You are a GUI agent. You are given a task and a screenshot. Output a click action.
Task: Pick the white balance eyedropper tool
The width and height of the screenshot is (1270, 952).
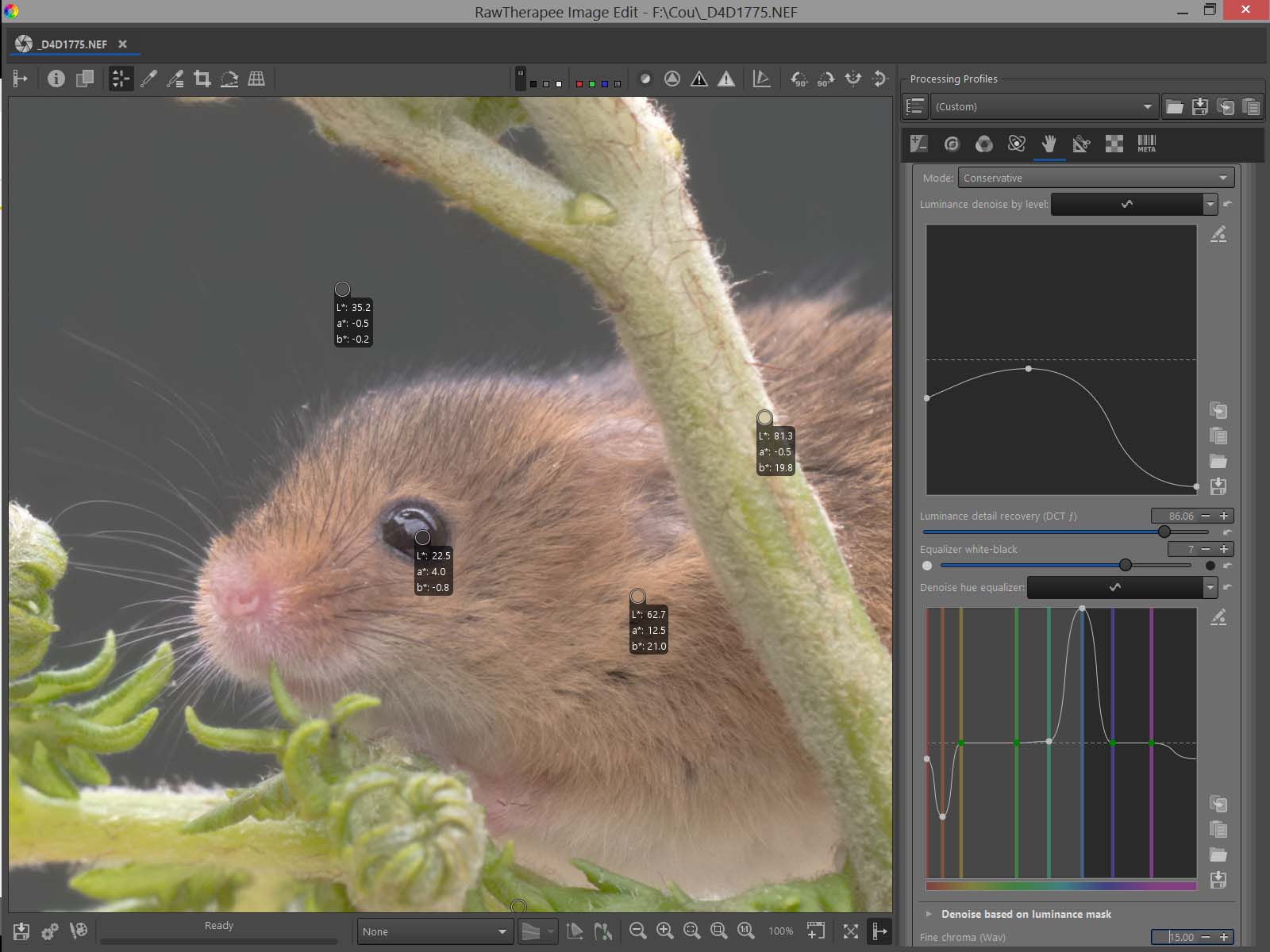(148, 79)
